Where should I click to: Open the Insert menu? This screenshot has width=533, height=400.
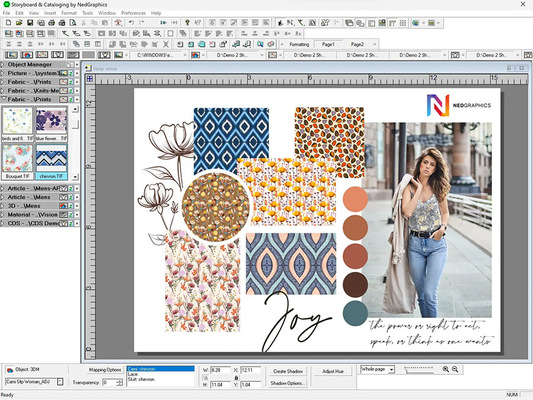tap(50, 13)
